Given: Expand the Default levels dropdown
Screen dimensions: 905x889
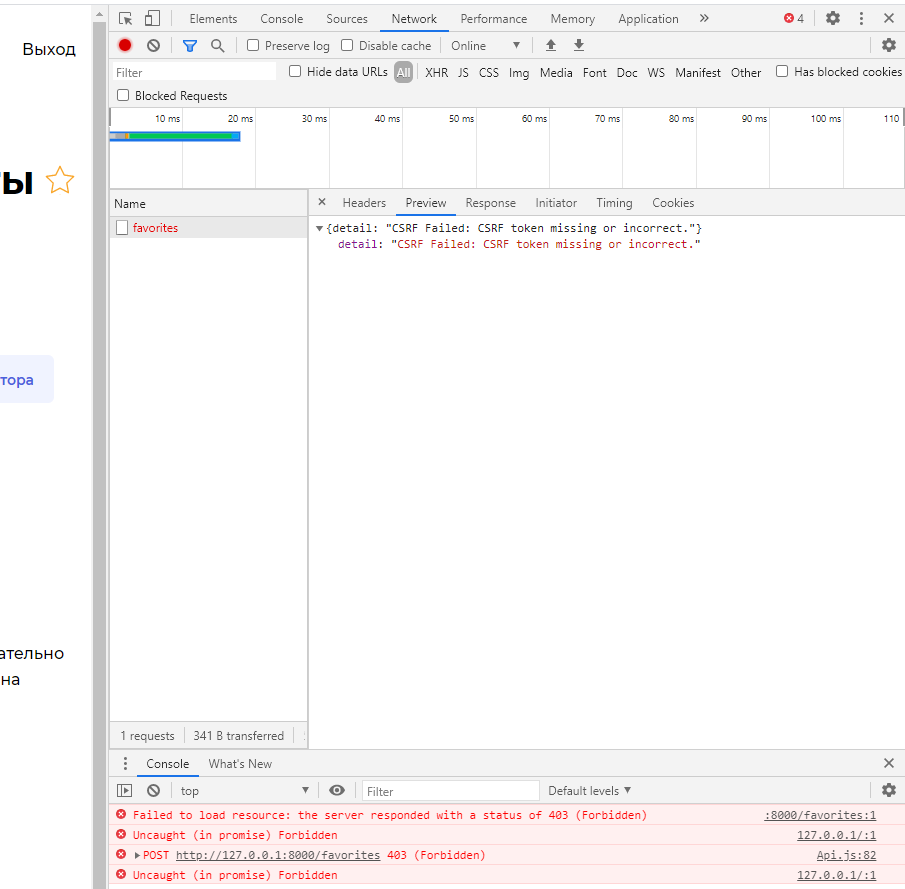Looking at the screenshot, I should (x=589, y=791).
